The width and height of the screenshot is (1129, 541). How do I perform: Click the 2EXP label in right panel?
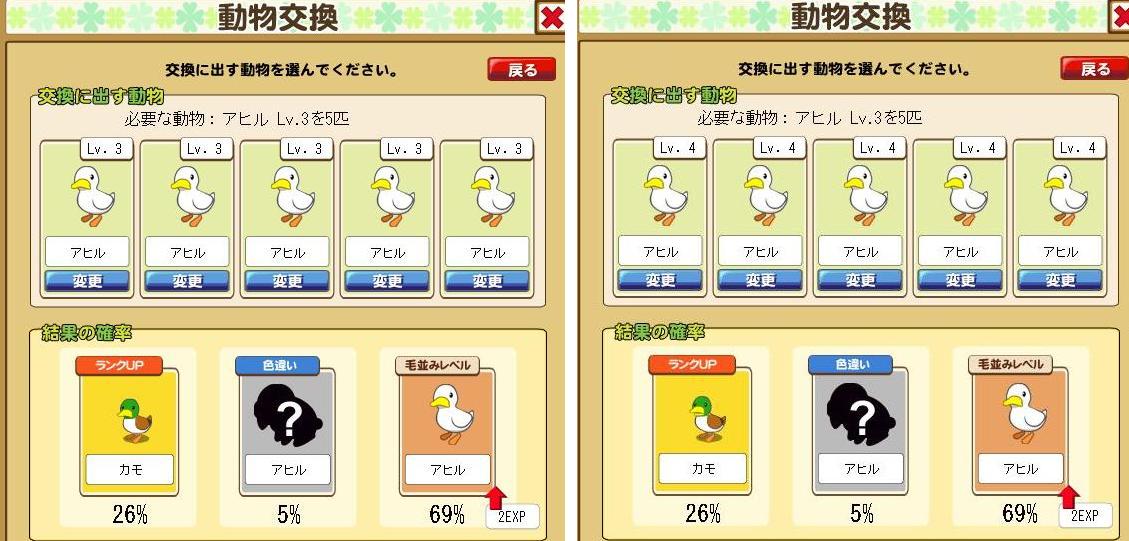pyautogui.click(x=1085, y=516)
